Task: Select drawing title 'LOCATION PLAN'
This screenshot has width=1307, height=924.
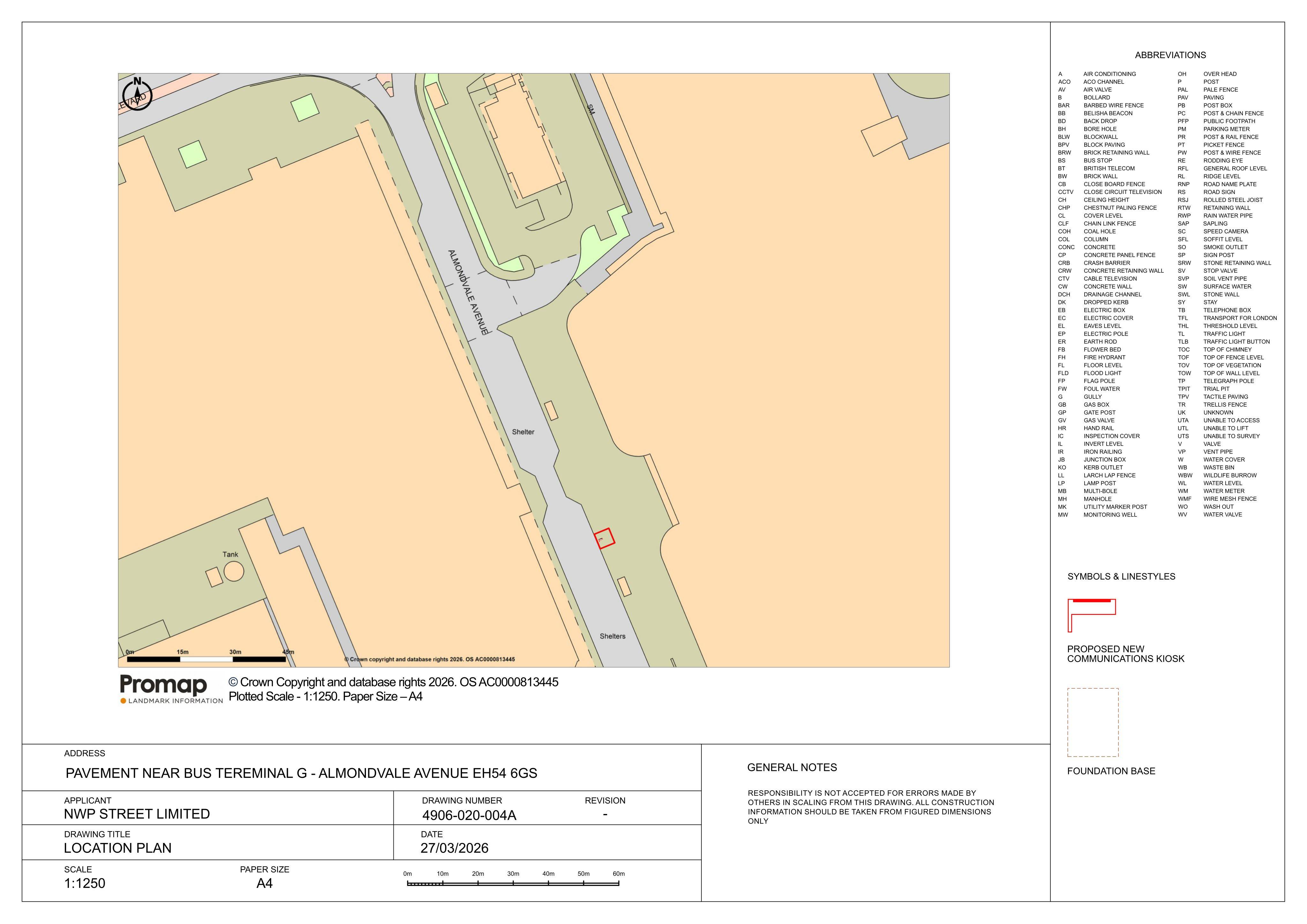Action: [117, 848]
